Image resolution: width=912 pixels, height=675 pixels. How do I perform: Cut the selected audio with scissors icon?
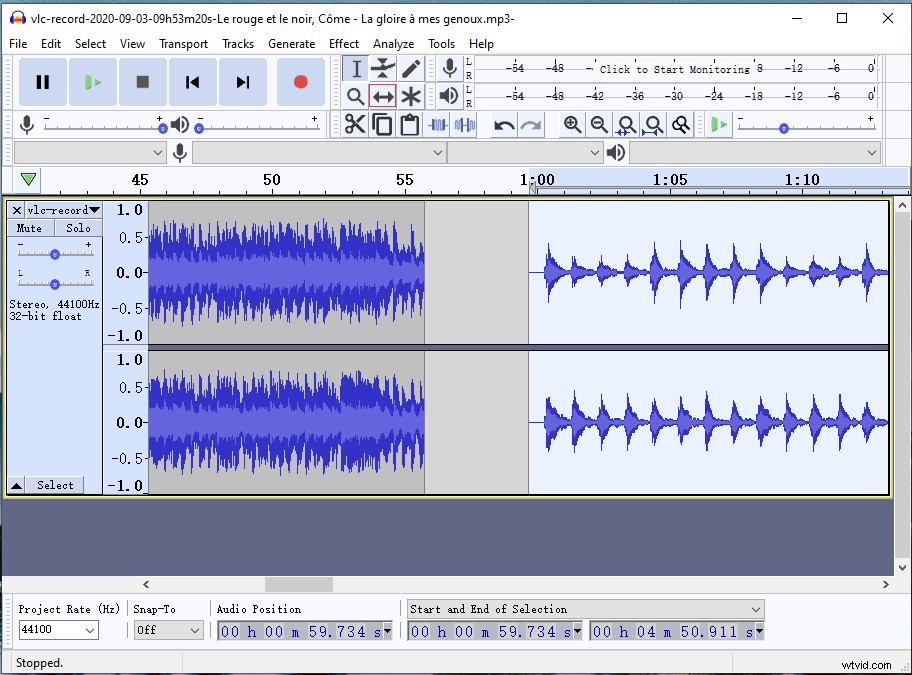click(x=353, y=124)
